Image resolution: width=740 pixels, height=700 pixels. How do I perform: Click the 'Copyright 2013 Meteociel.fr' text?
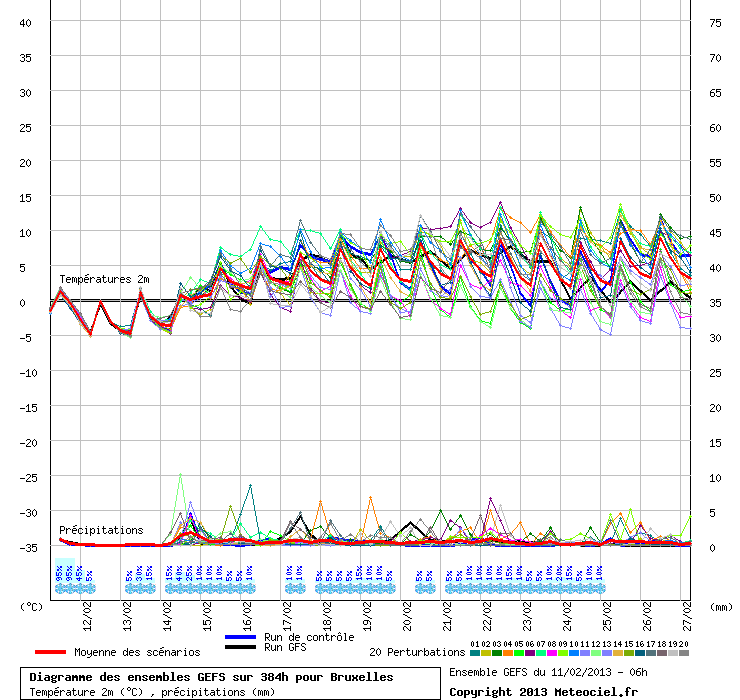[x=544, y=692]
